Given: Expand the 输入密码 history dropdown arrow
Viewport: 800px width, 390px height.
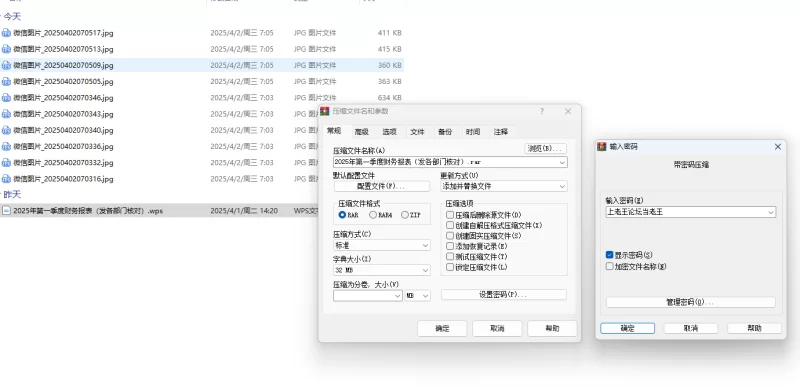Looking at the screenshot, I should click(x=771, y=212).
